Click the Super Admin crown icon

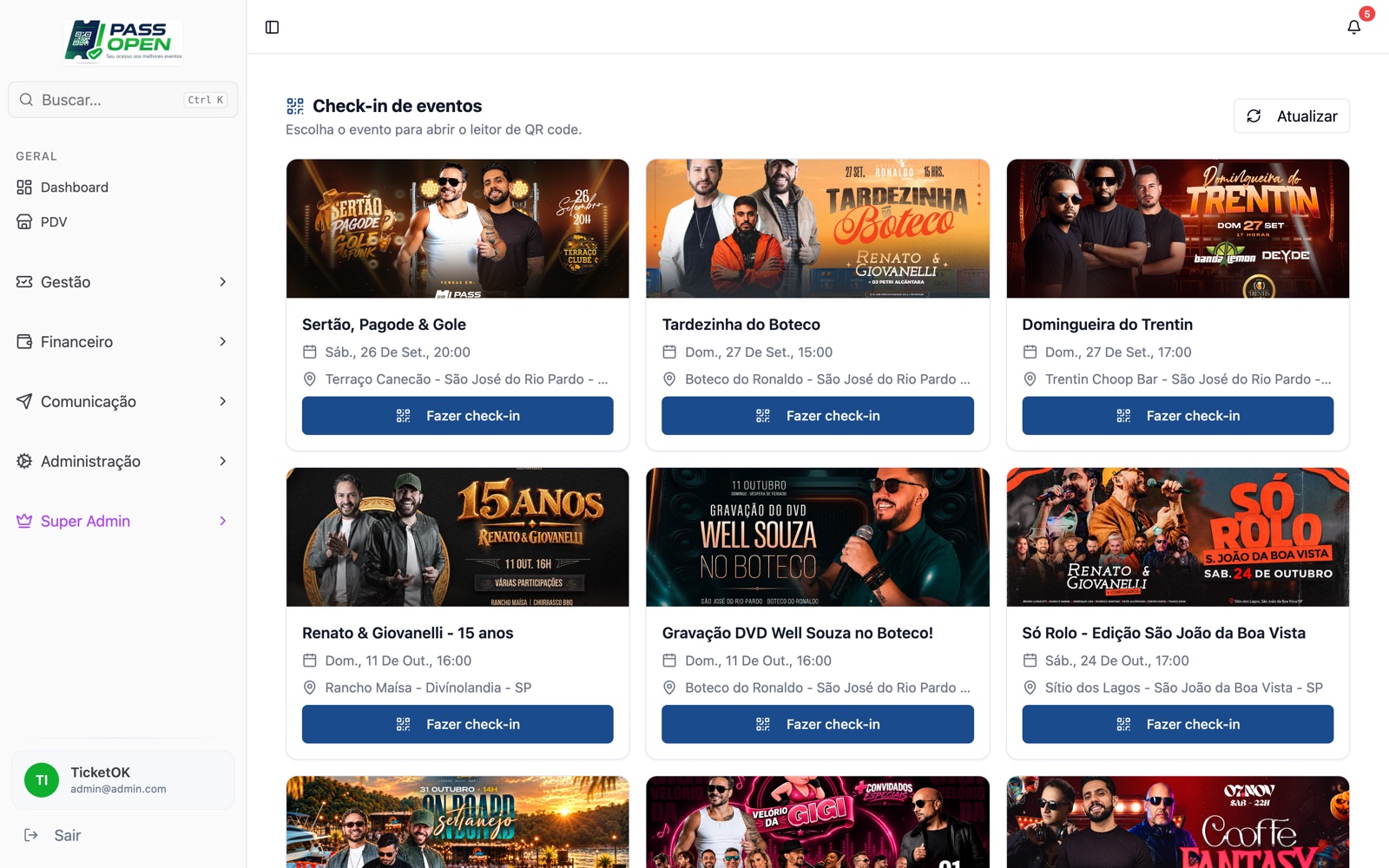click(x=24, y=521)
